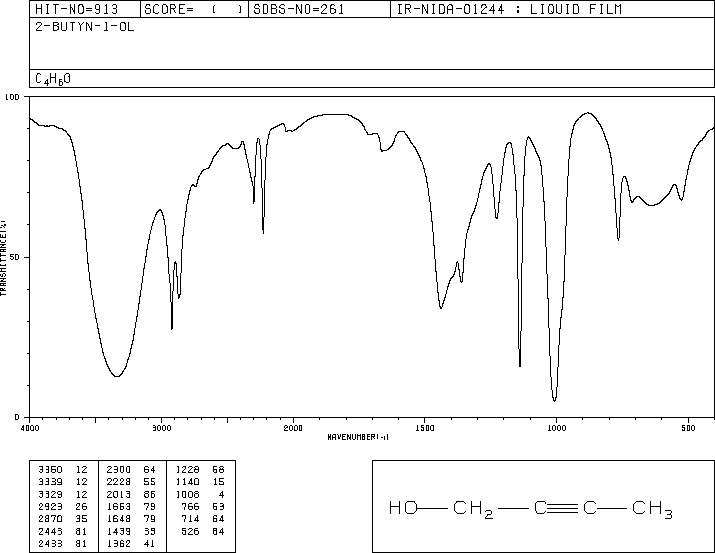
Task: Click the peak value '1140' in table
Action: (187, 482)
